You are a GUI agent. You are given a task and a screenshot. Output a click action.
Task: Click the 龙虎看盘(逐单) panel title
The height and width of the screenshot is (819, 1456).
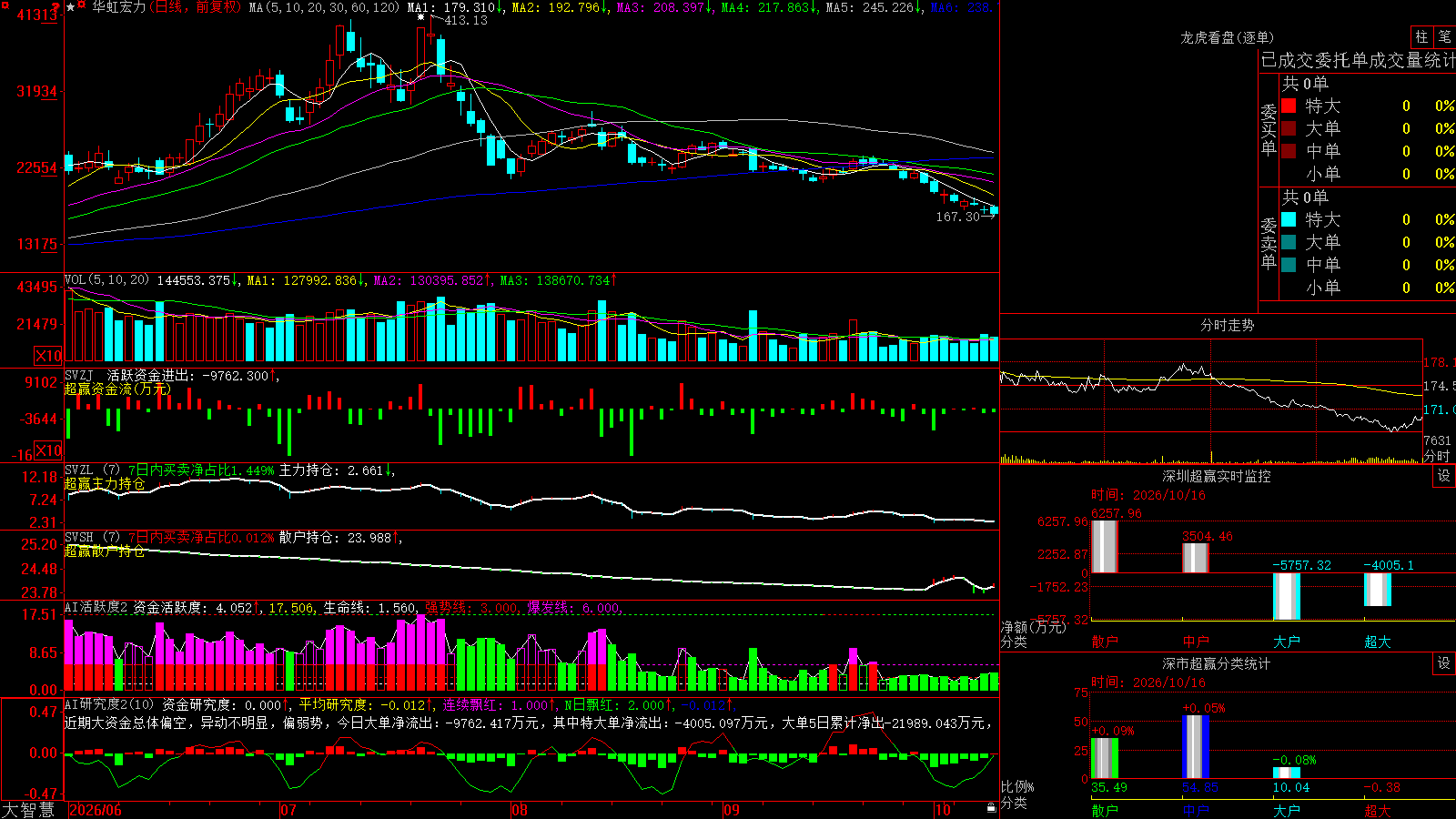[1227, 37]
